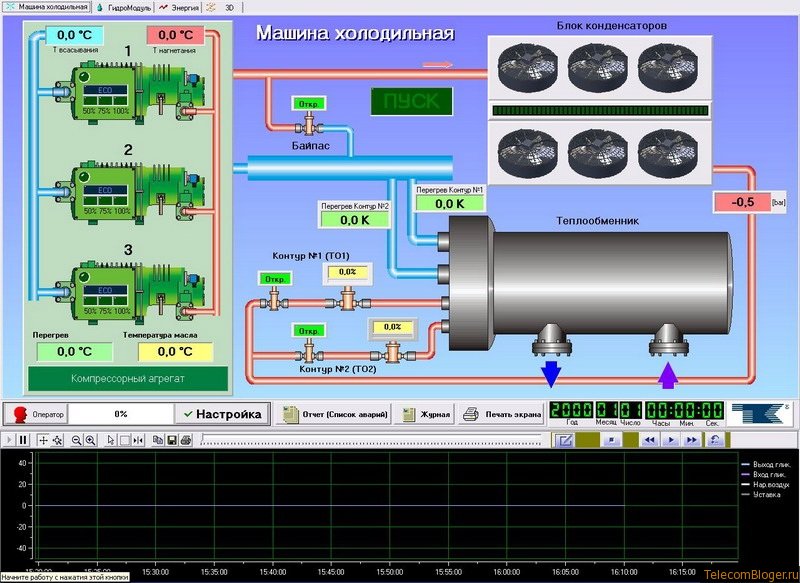800x583 pixels.
Task: Click the crosshair pan tool icon
Action: 43,440
